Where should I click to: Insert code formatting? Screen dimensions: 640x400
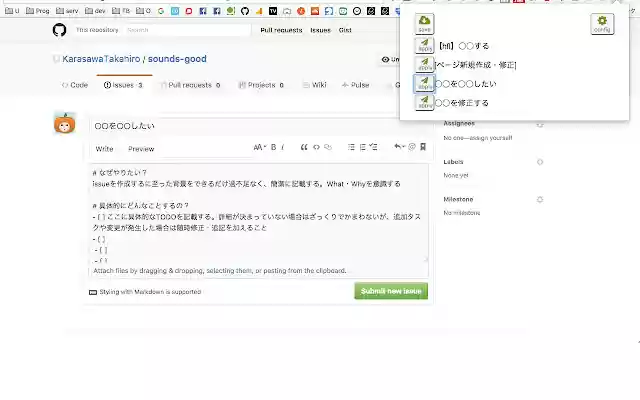click(316, 147)
